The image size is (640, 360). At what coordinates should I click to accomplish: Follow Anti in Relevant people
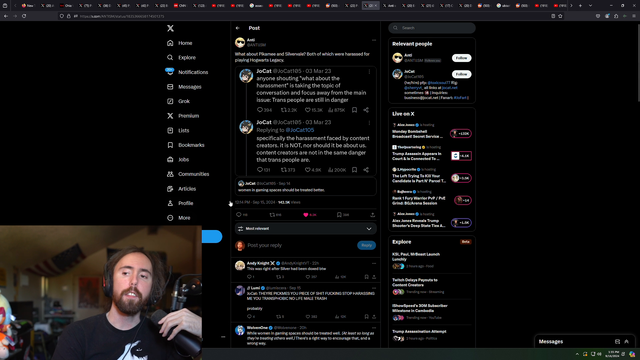click(x=461, y=58)
